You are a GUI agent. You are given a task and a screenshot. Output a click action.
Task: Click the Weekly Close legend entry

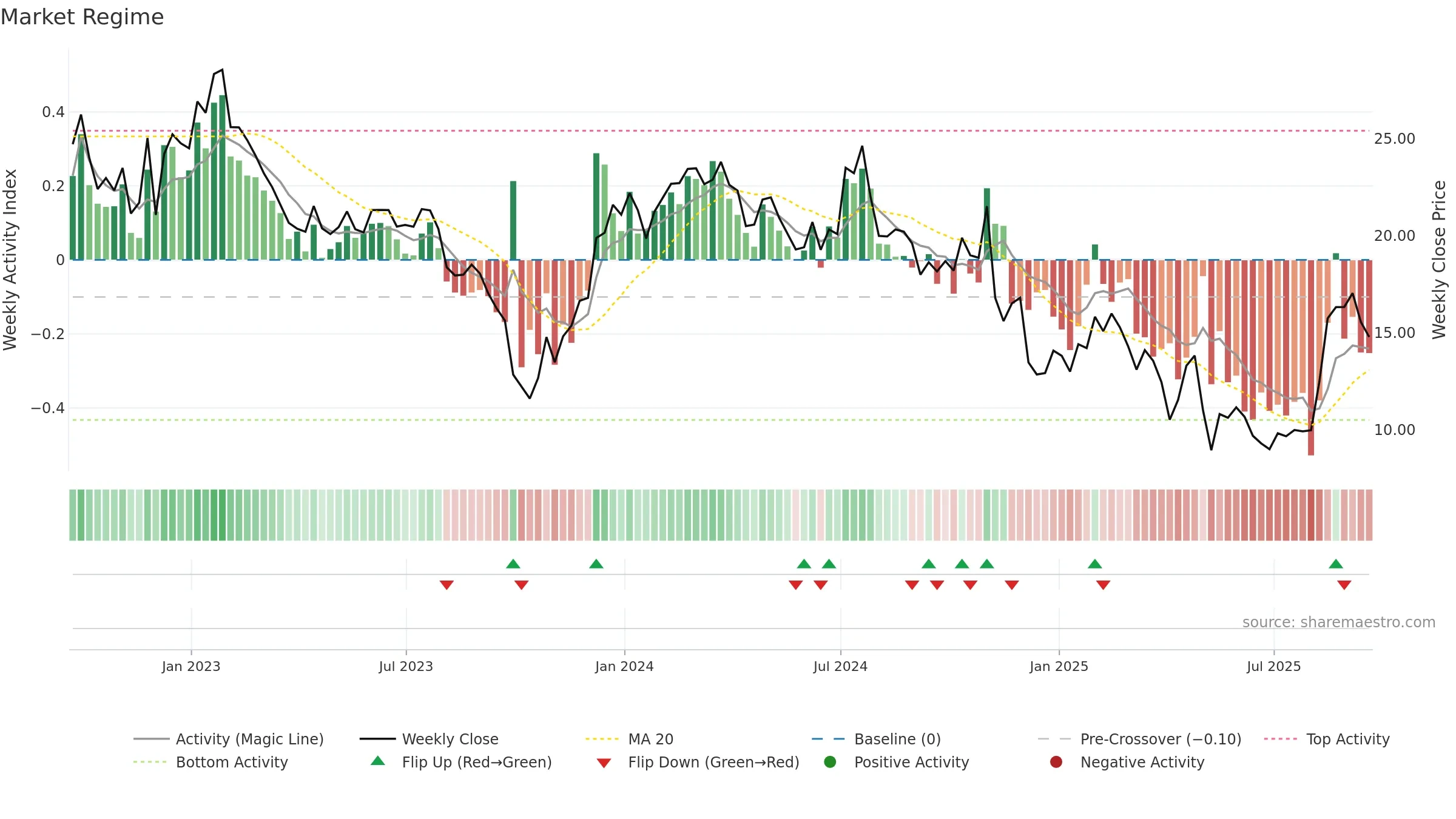tap(429, 739)
